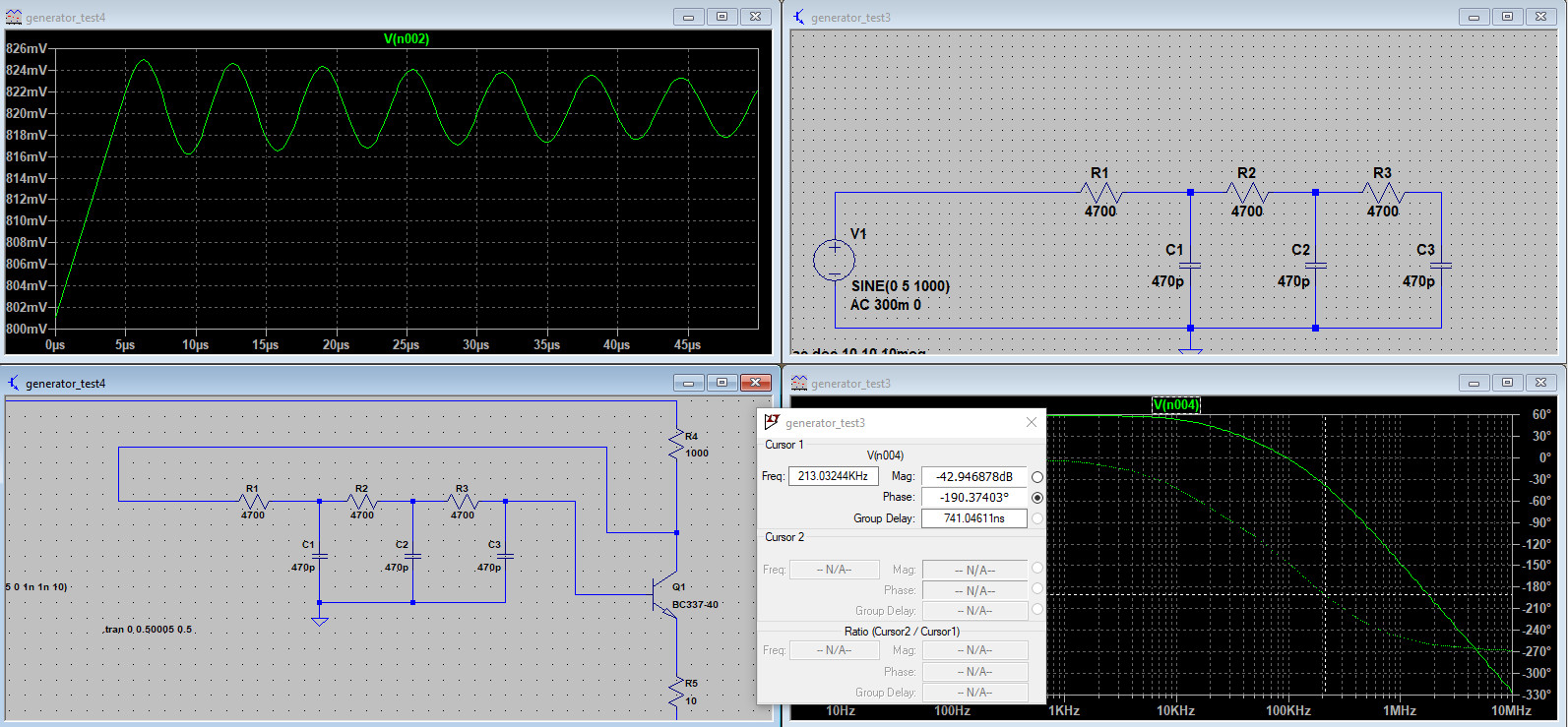1568x727 pixels.
Task: Click the Cursor 1 Phase value field
Action: [974, 498]
